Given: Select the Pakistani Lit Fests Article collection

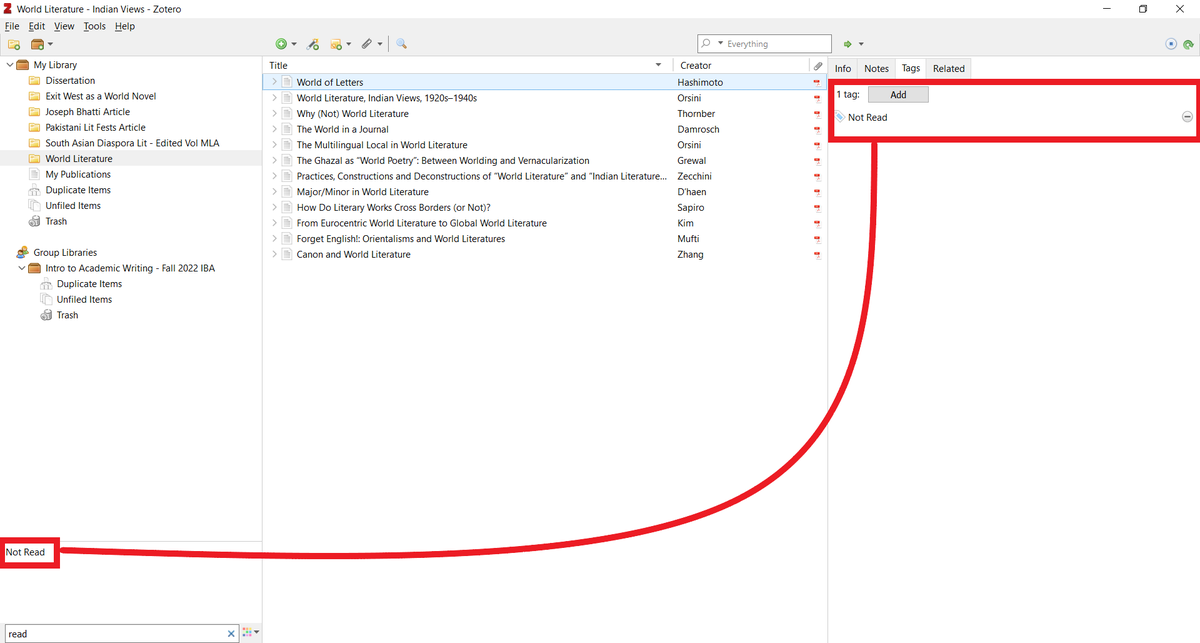Looking at the screenshot, I should click(95, 127).
